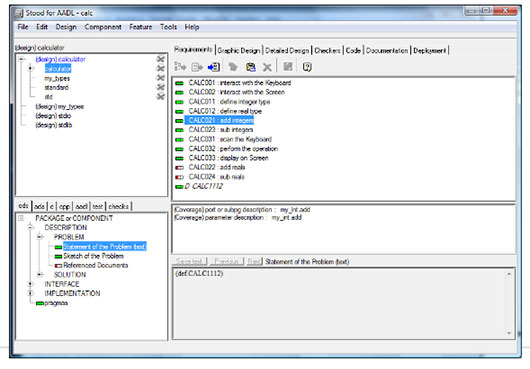Image resolution: width=530 pixels, height=369 pixels.
Task: Click the green status icon of CALC1112
Action: 179,187
